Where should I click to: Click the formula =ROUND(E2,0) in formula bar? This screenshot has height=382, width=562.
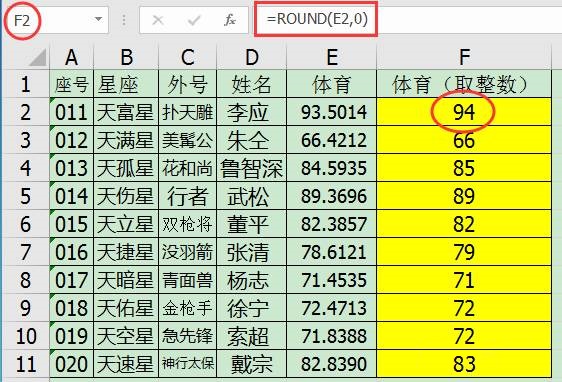pos(317,19)
